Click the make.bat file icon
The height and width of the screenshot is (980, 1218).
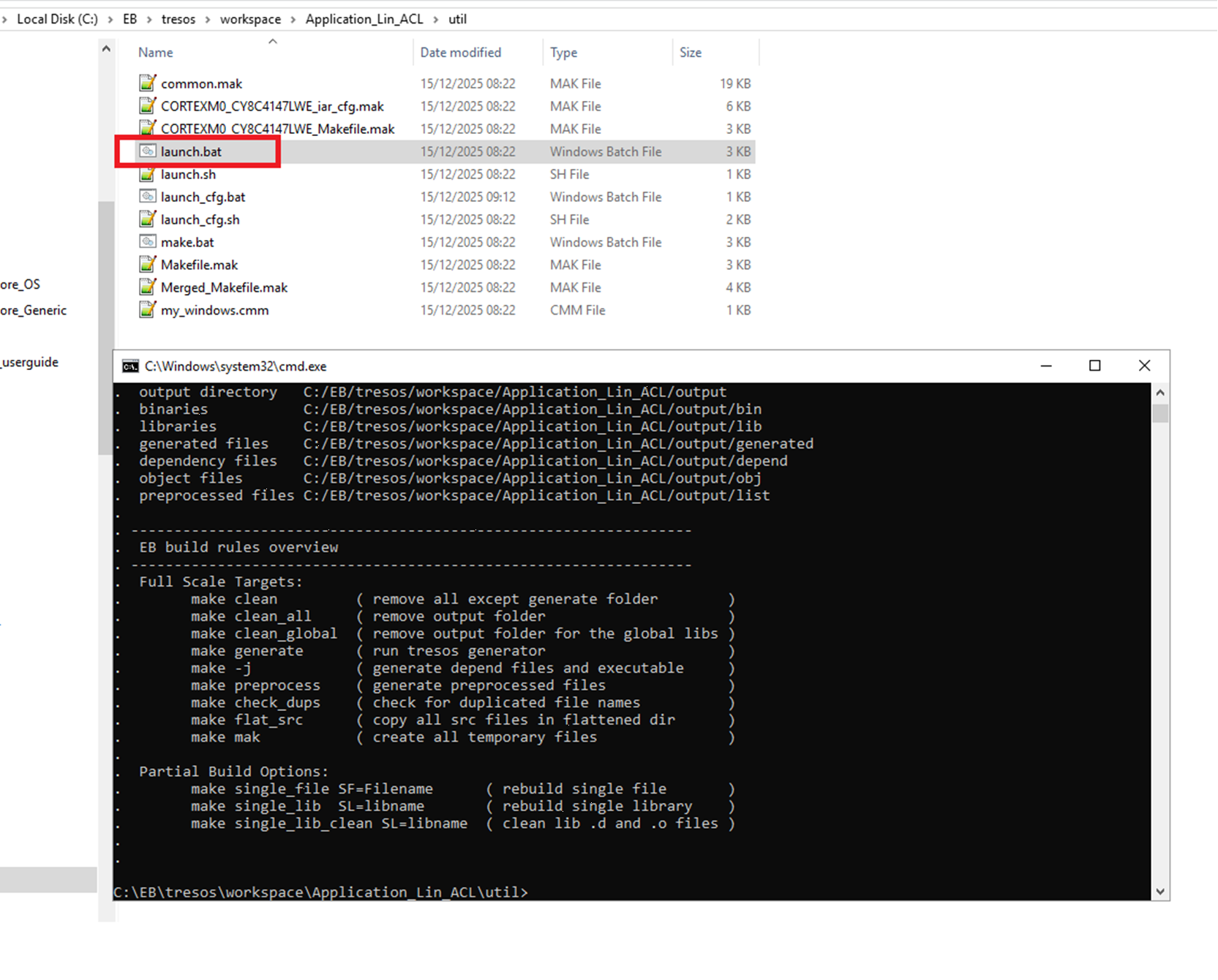click(148, 242)
